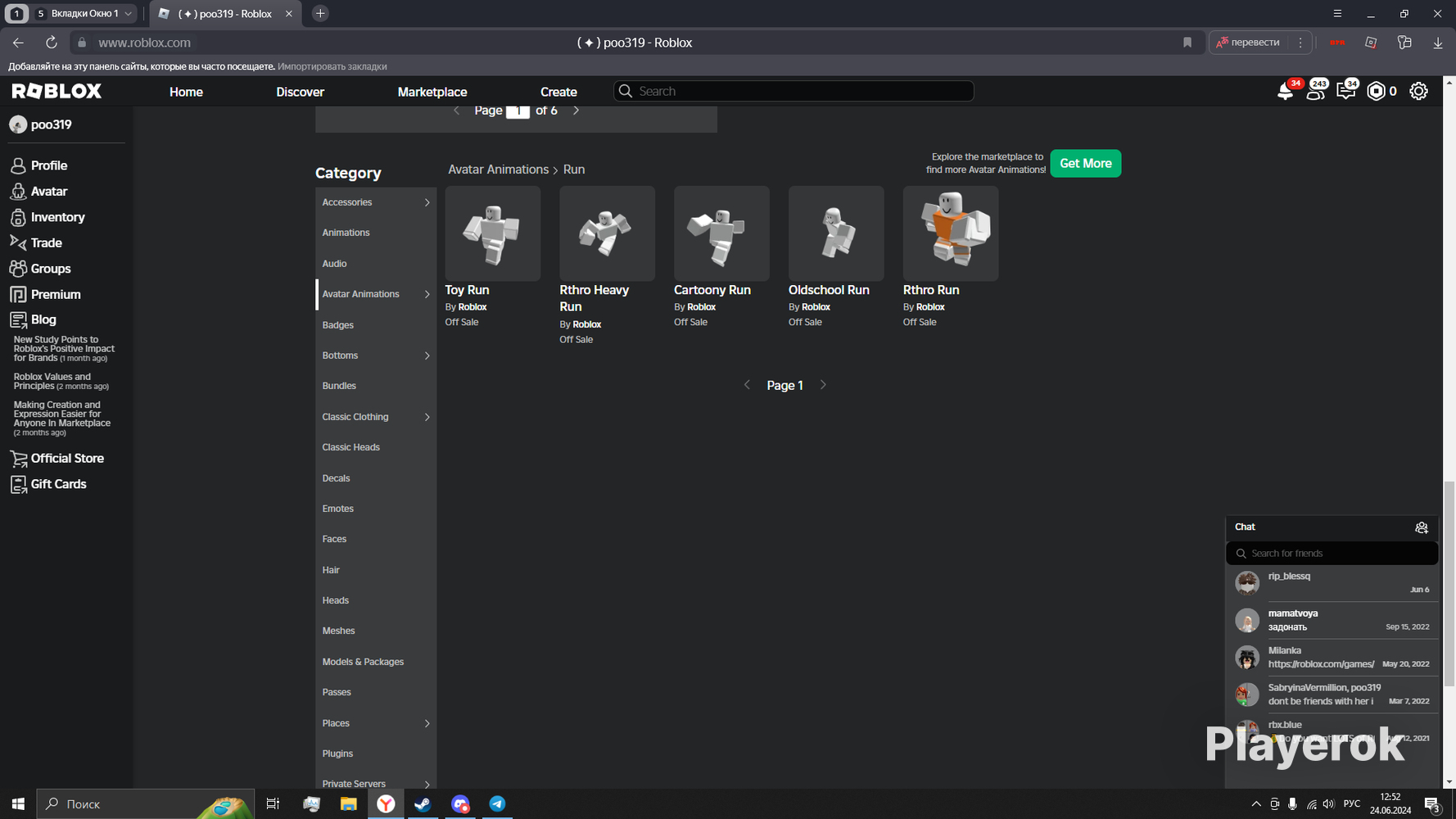This screenshot has height=819, width=1456.
Task: Expand the Classic Clothing category
Action: tap(427, 417)
